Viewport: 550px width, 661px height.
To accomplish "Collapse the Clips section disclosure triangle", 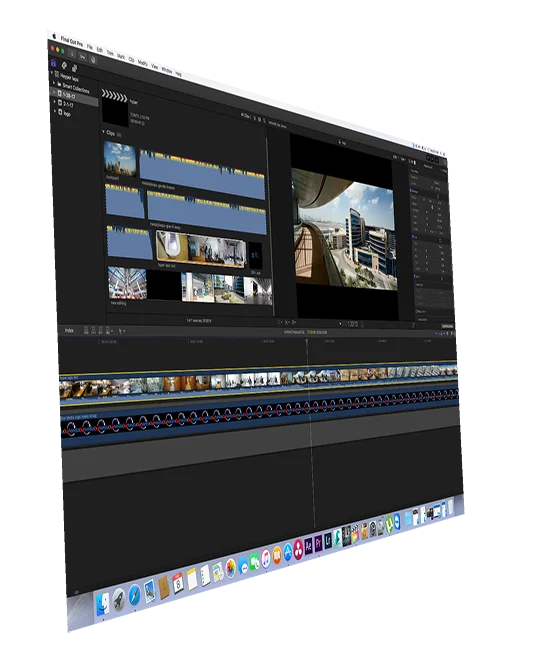I will (103, 132).
